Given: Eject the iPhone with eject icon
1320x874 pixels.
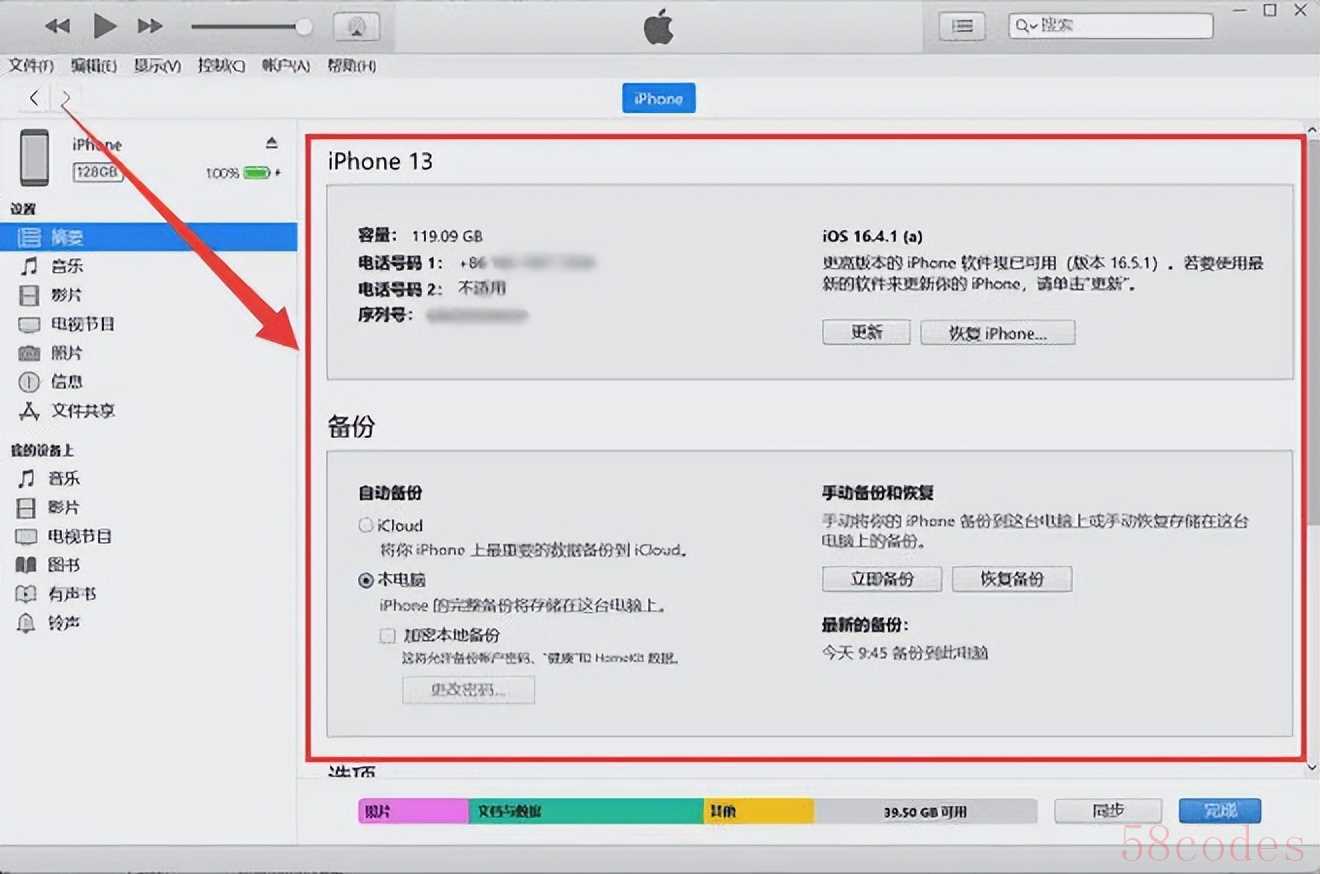Looking at the screenshot, I should 272,144.
